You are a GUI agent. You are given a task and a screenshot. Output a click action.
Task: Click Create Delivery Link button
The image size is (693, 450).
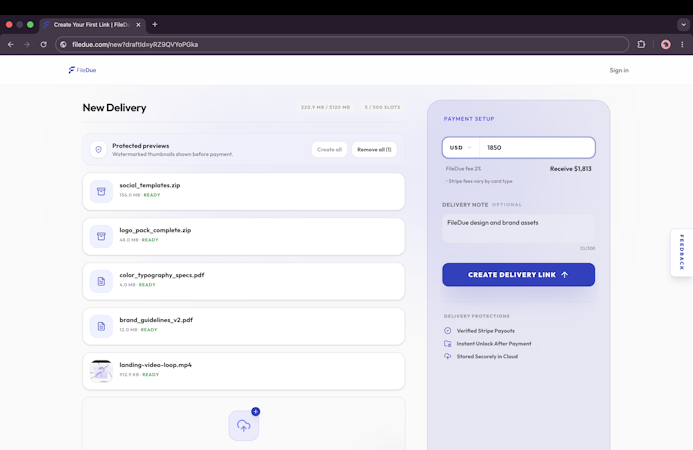518,275
